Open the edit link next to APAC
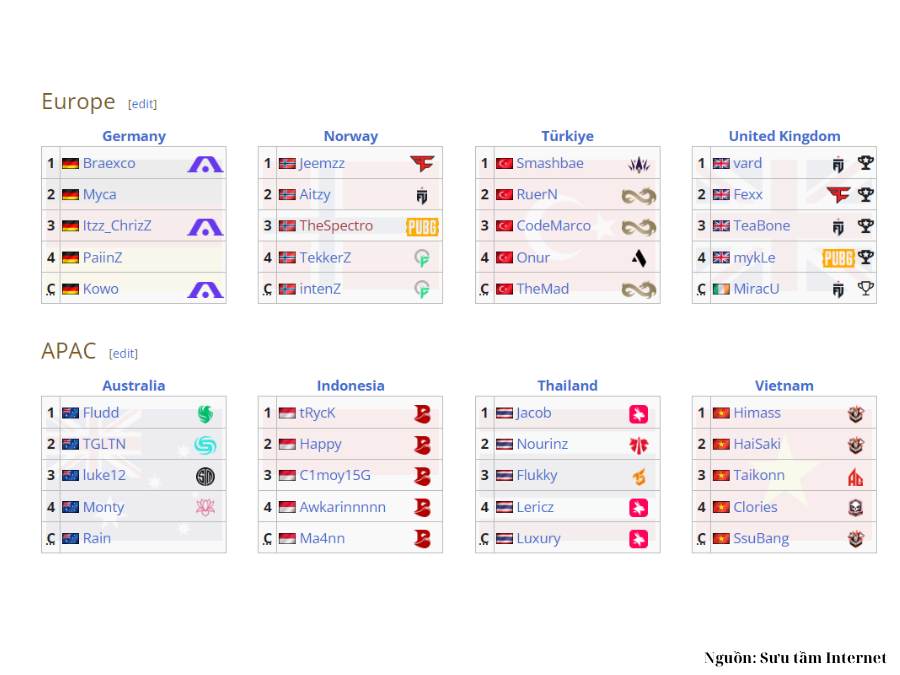Viewport: 900px width, 675px height. 123,354
